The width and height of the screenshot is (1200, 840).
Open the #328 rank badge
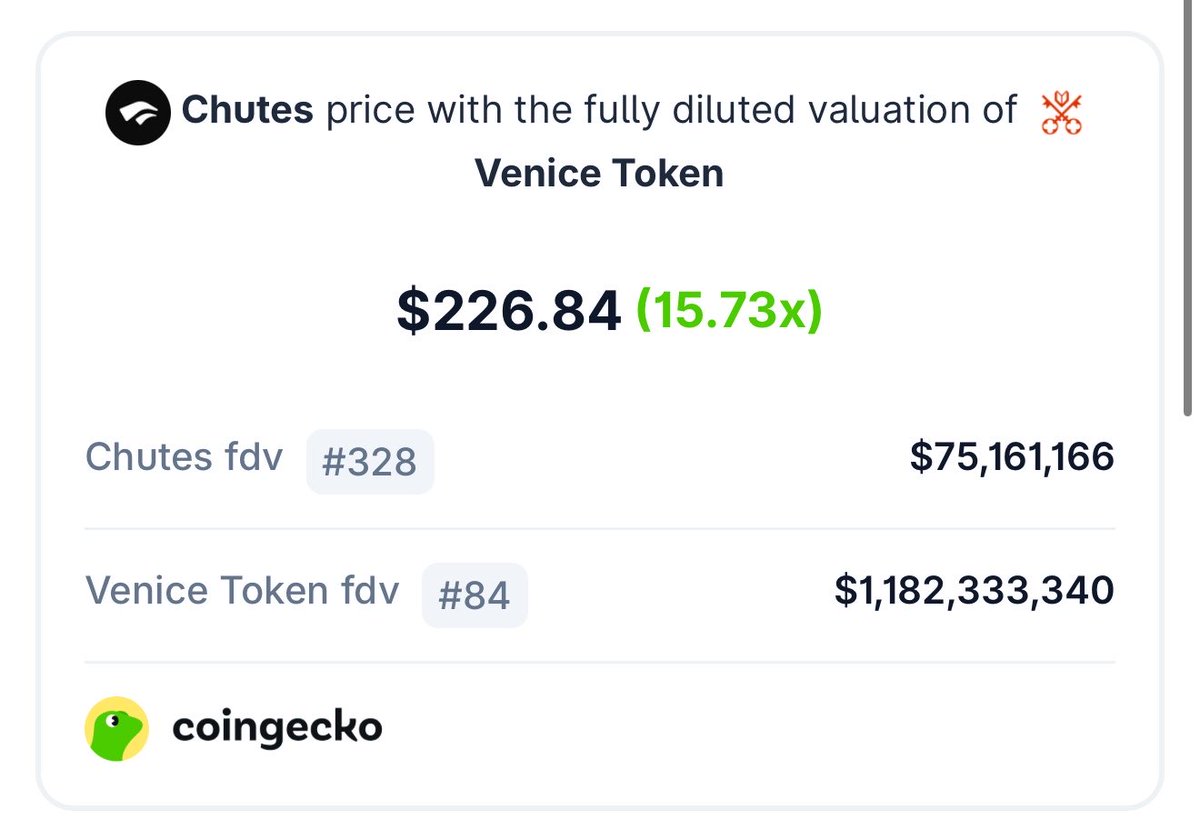370,462
